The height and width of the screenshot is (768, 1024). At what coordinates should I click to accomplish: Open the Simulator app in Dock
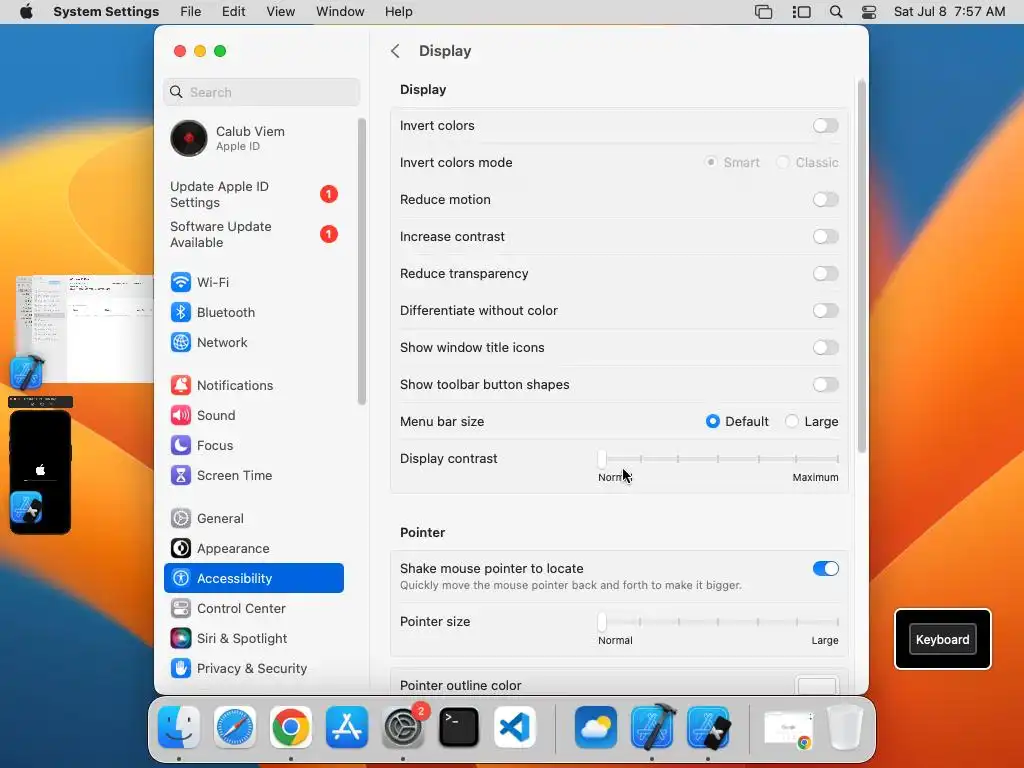[x=708, y=727]
